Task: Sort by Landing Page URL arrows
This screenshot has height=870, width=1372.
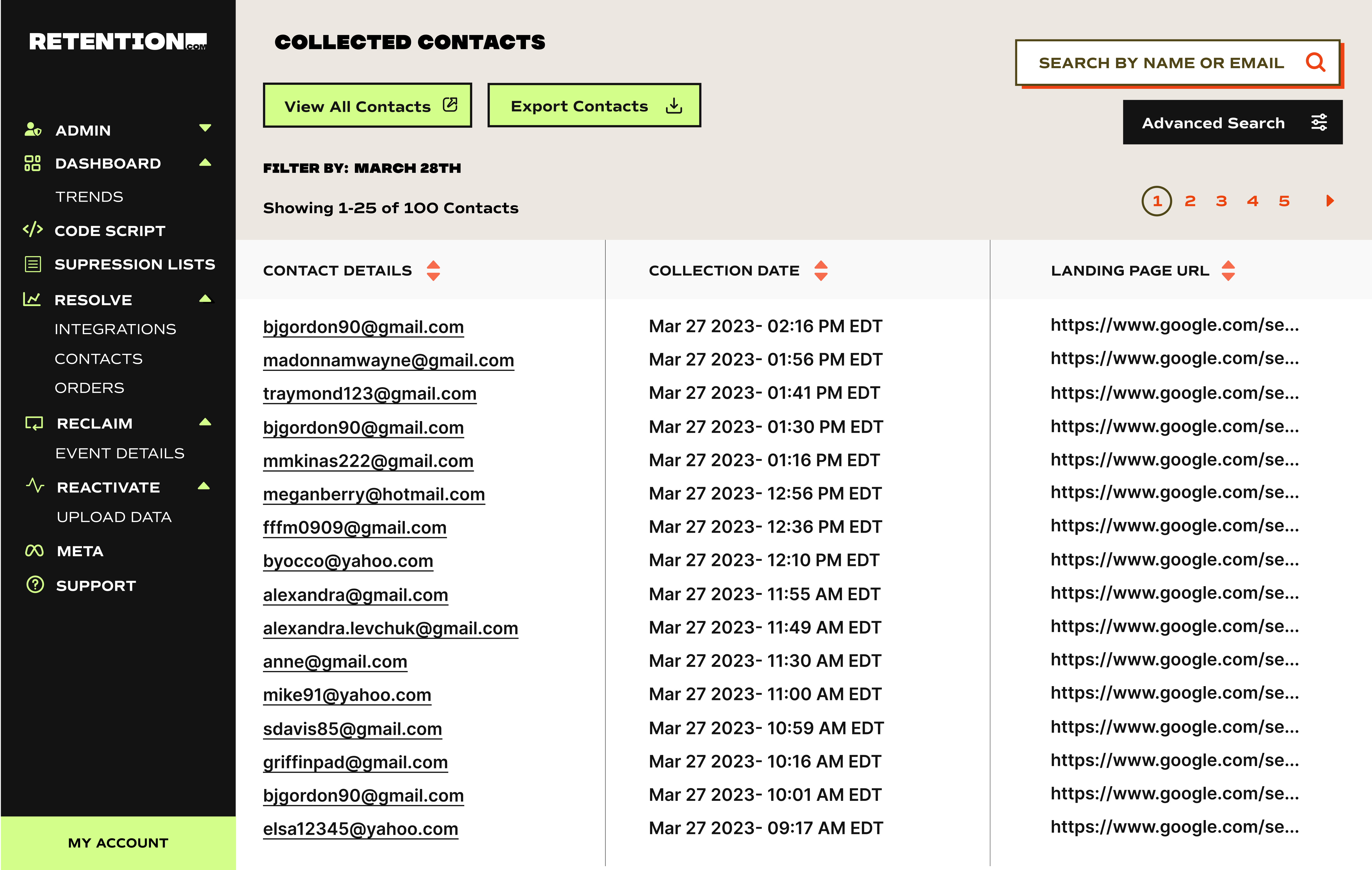Action: coord(1229,271)
